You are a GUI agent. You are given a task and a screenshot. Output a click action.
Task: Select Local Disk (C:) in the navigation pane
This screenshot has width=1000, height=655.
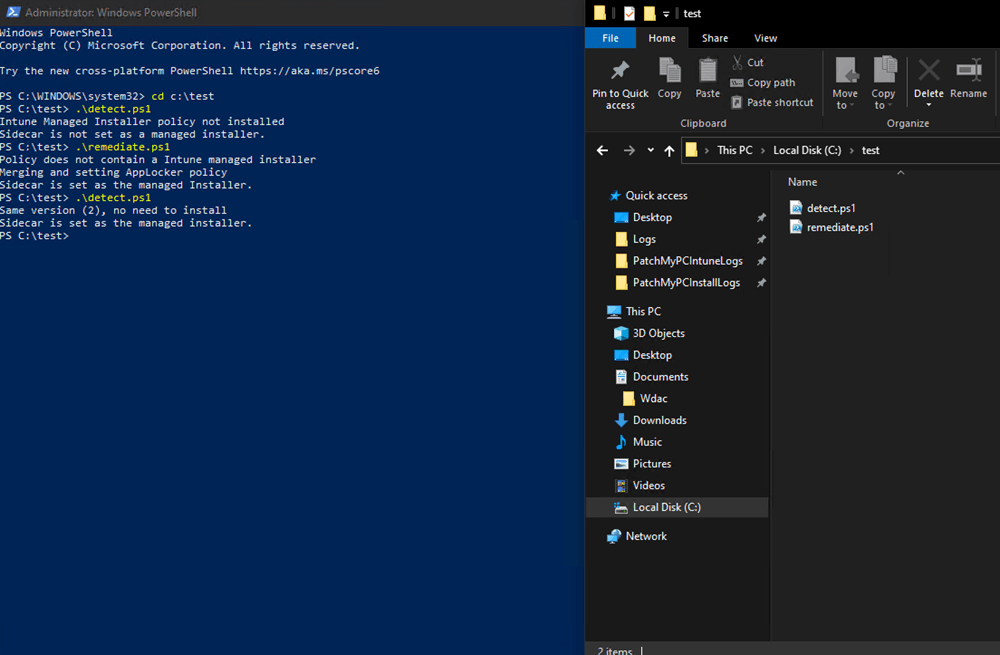(677, 507)
